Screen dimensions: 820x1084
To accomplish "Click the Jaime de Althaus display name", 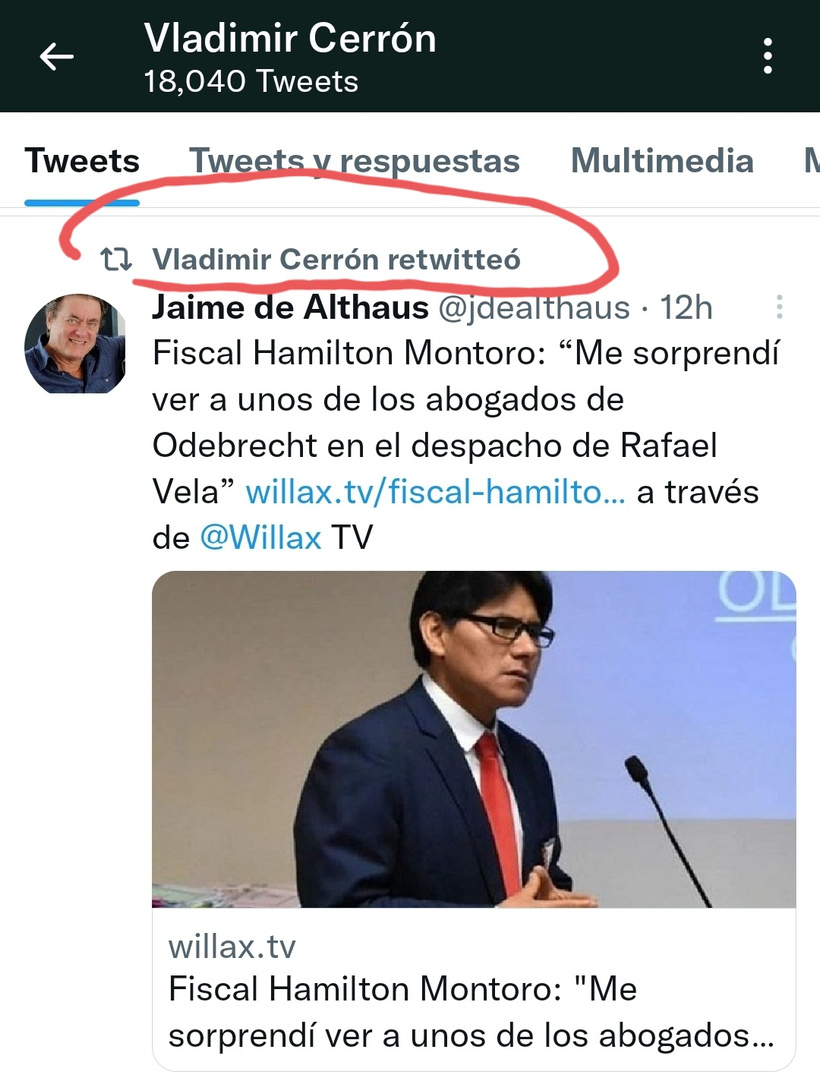I will (290, 307).
